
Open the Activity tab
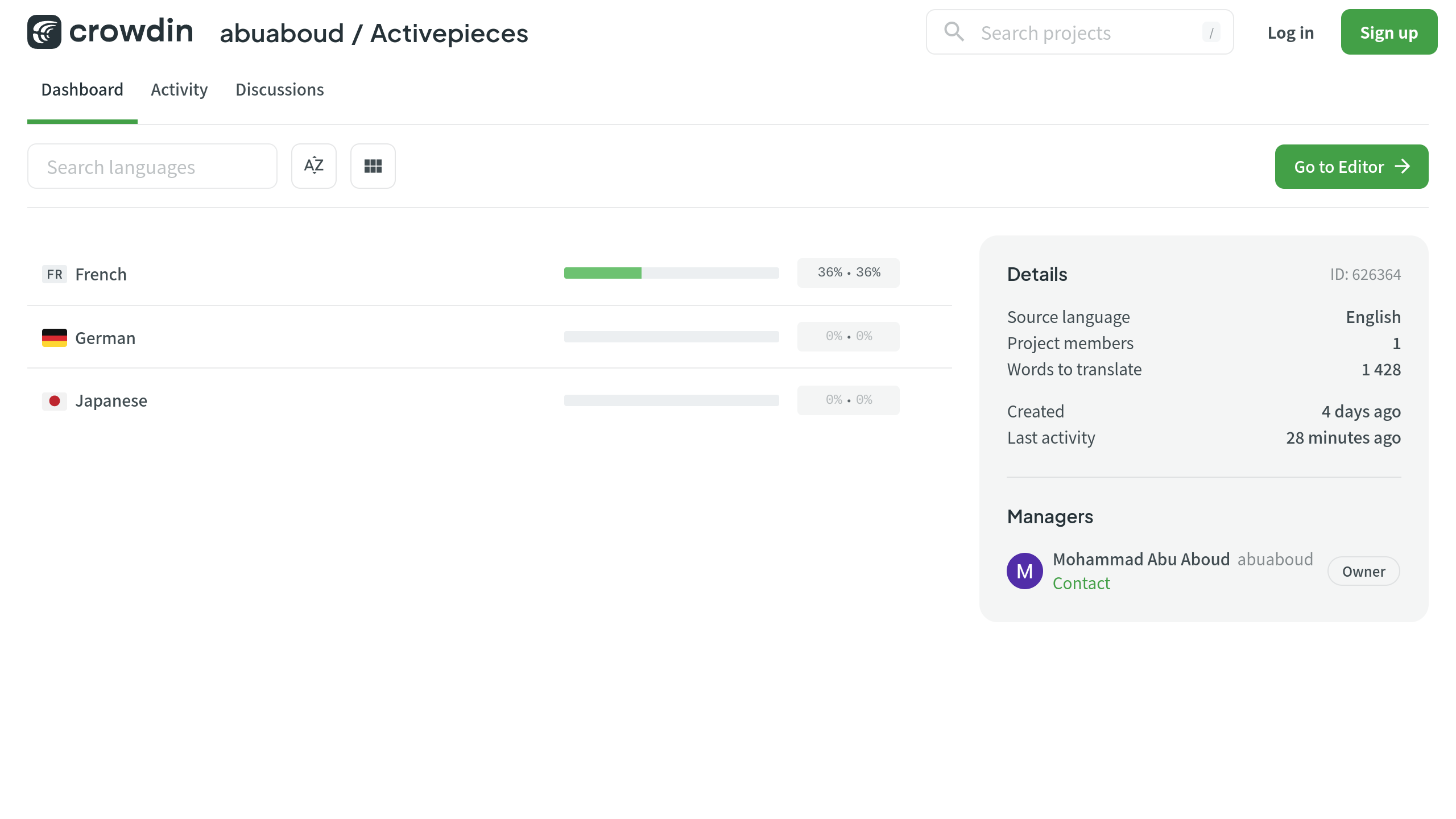[x=179, y=90]
